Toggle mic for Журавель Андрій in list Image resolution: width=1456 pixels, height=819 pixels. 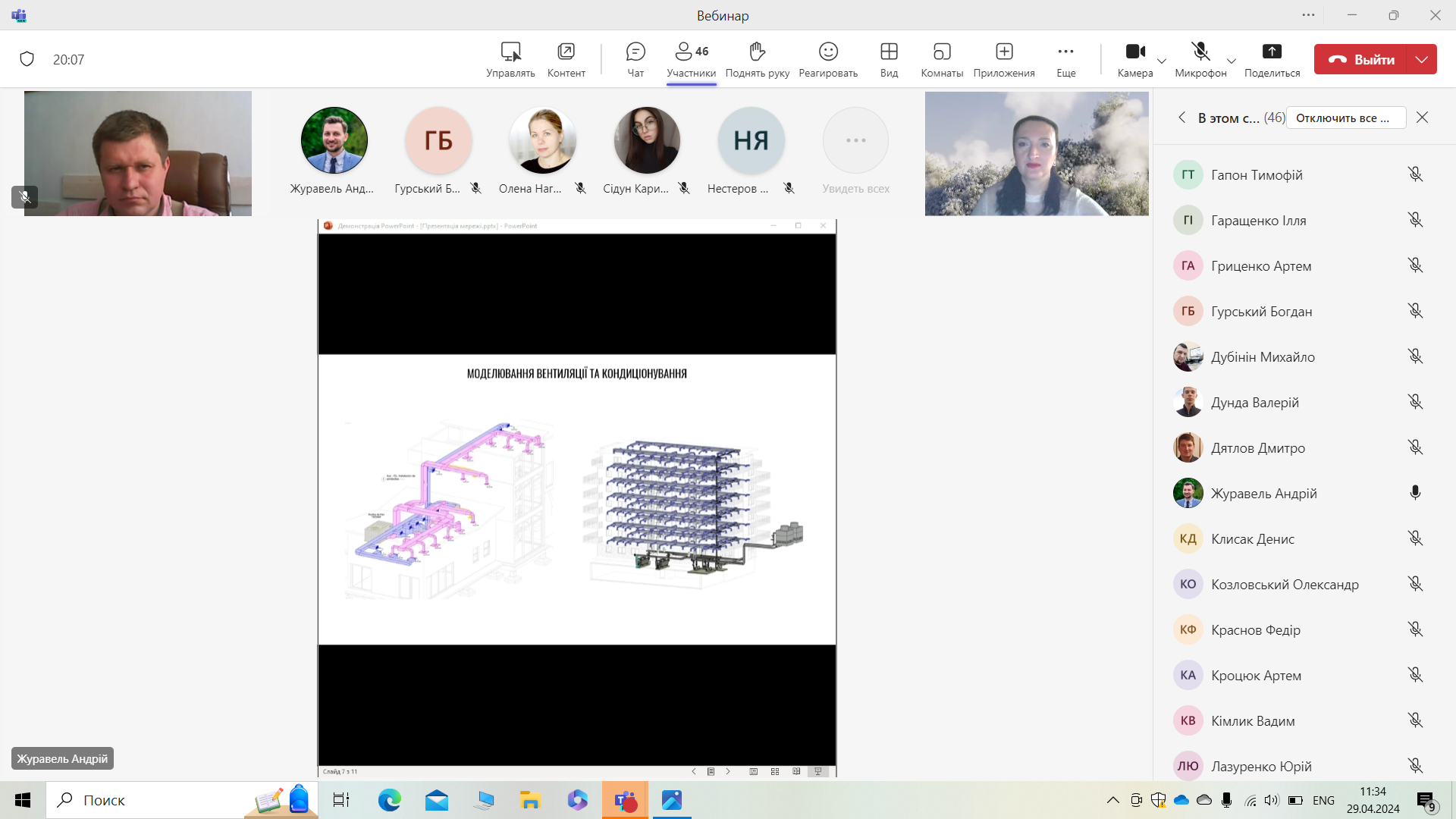pyautogui.click(x=1415, y=493)
